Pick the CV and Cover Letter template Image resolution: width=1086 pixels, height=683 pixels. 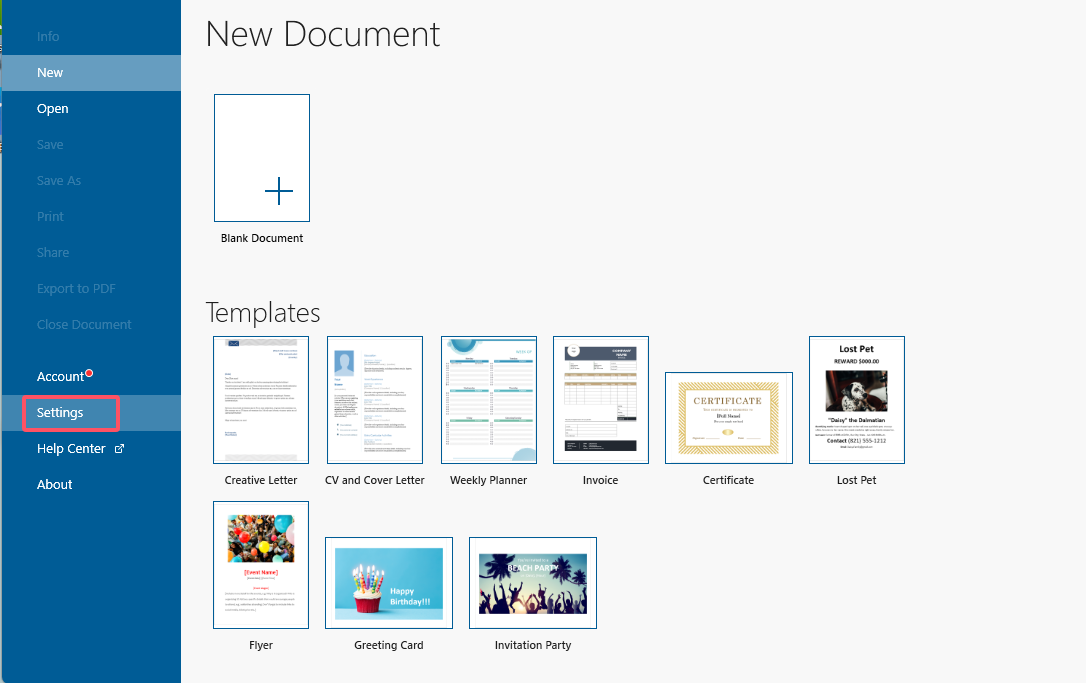[375, 400]
